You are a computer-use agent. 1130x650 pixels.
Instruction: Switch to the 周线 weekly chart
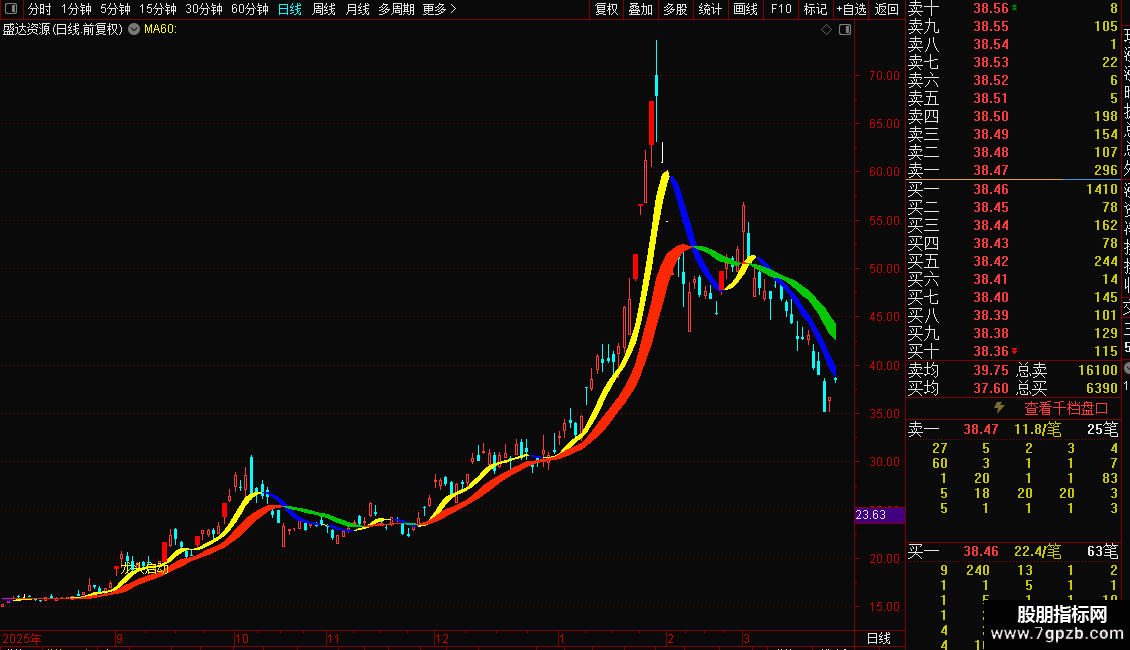point(324,9)
